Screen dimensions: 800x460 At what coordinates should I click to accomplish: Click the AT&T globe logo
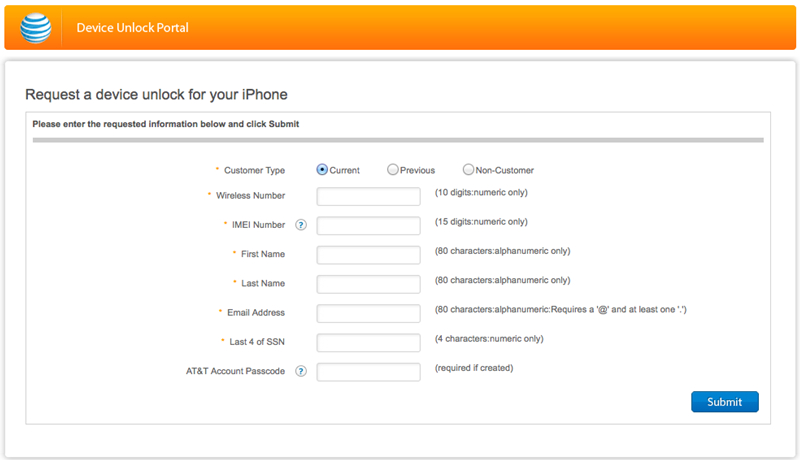click(x=36, y=28)
